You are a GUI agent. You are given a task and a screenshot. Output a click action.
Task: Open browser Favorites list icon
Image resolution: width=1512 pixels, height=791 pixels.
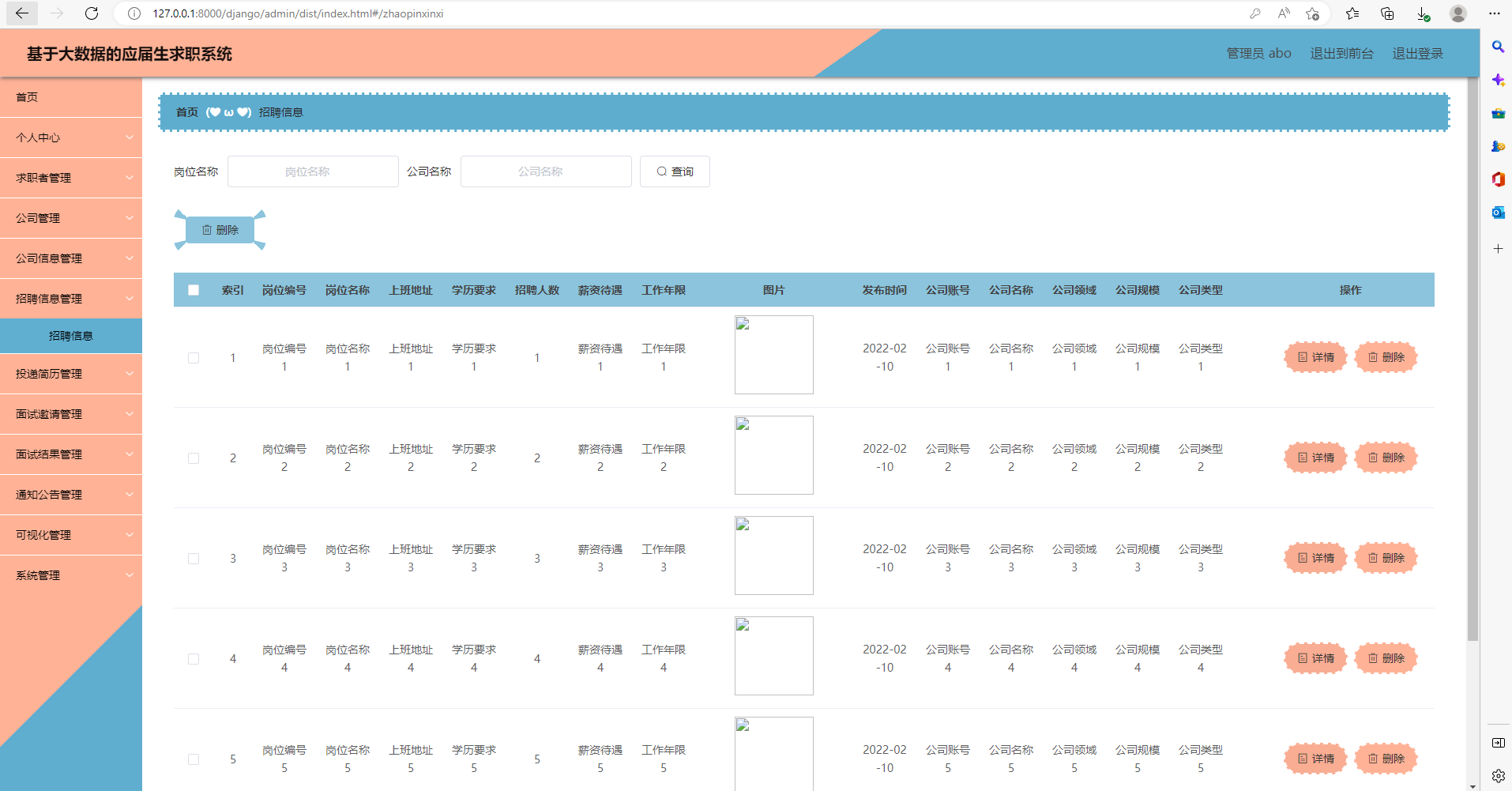[x=1352, y=13]
